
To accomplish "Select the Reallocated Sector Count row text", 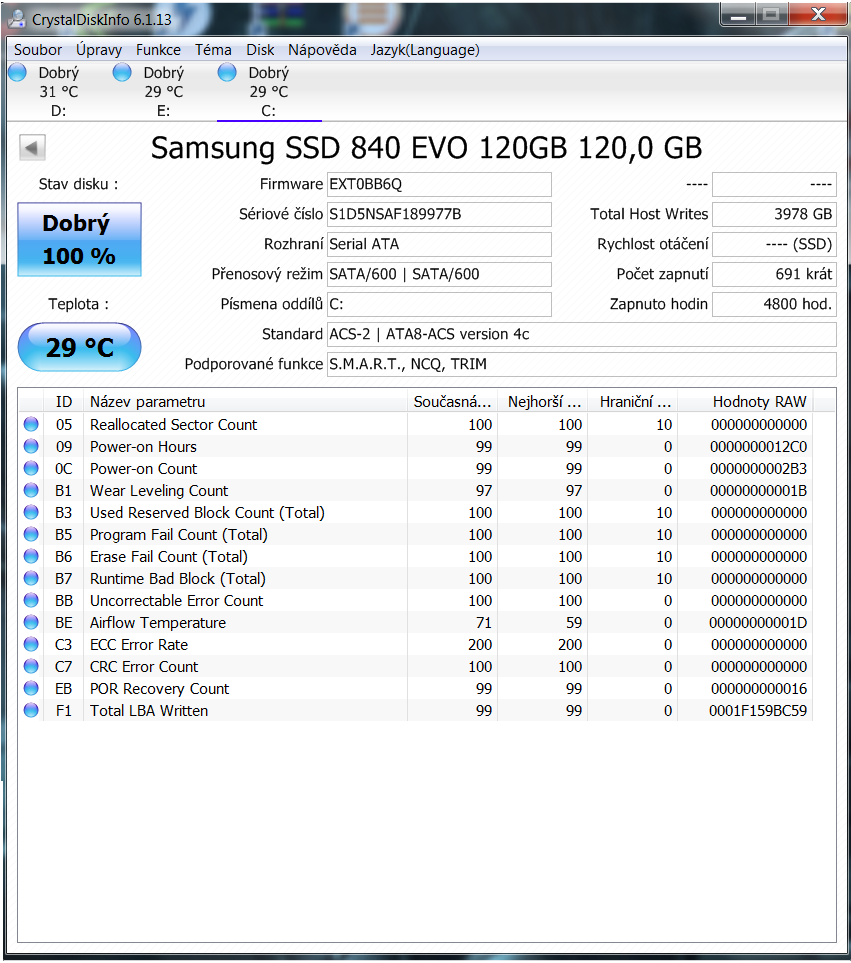I will tap(173, 424).
